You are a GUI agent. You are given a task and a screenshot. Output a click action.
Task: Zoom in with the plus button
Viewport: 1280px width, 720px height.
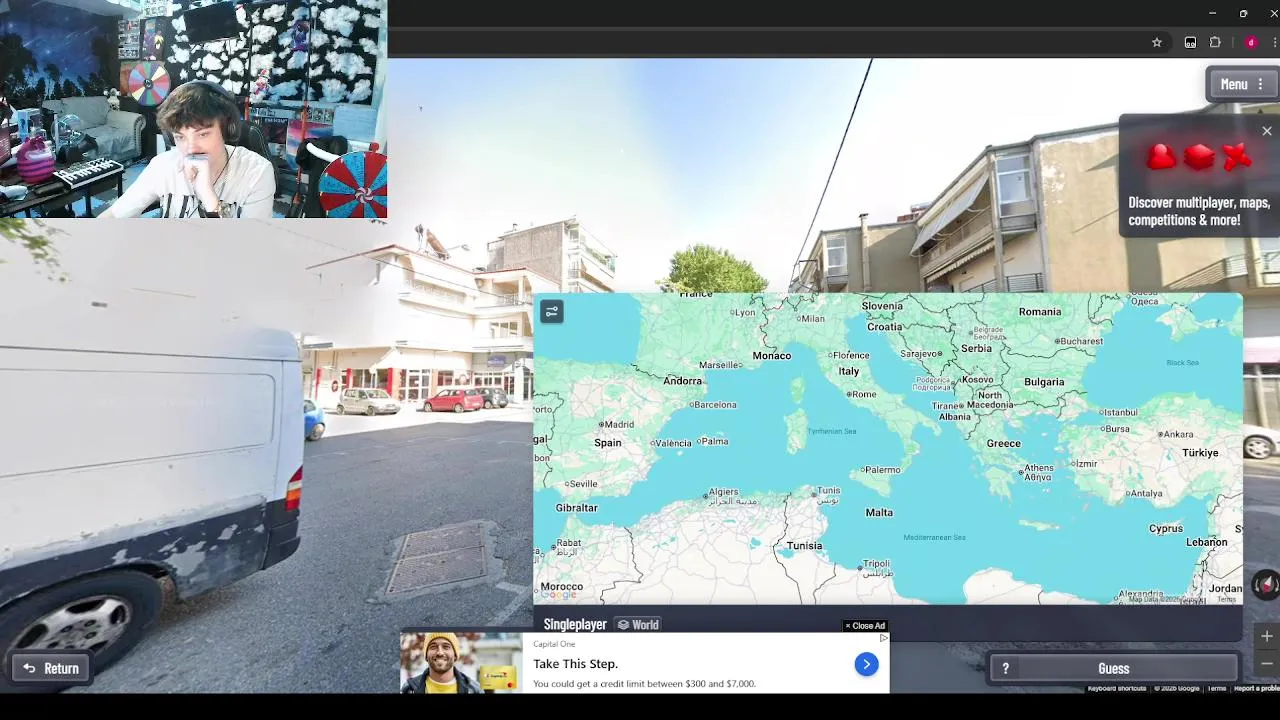pos(1266,636)
